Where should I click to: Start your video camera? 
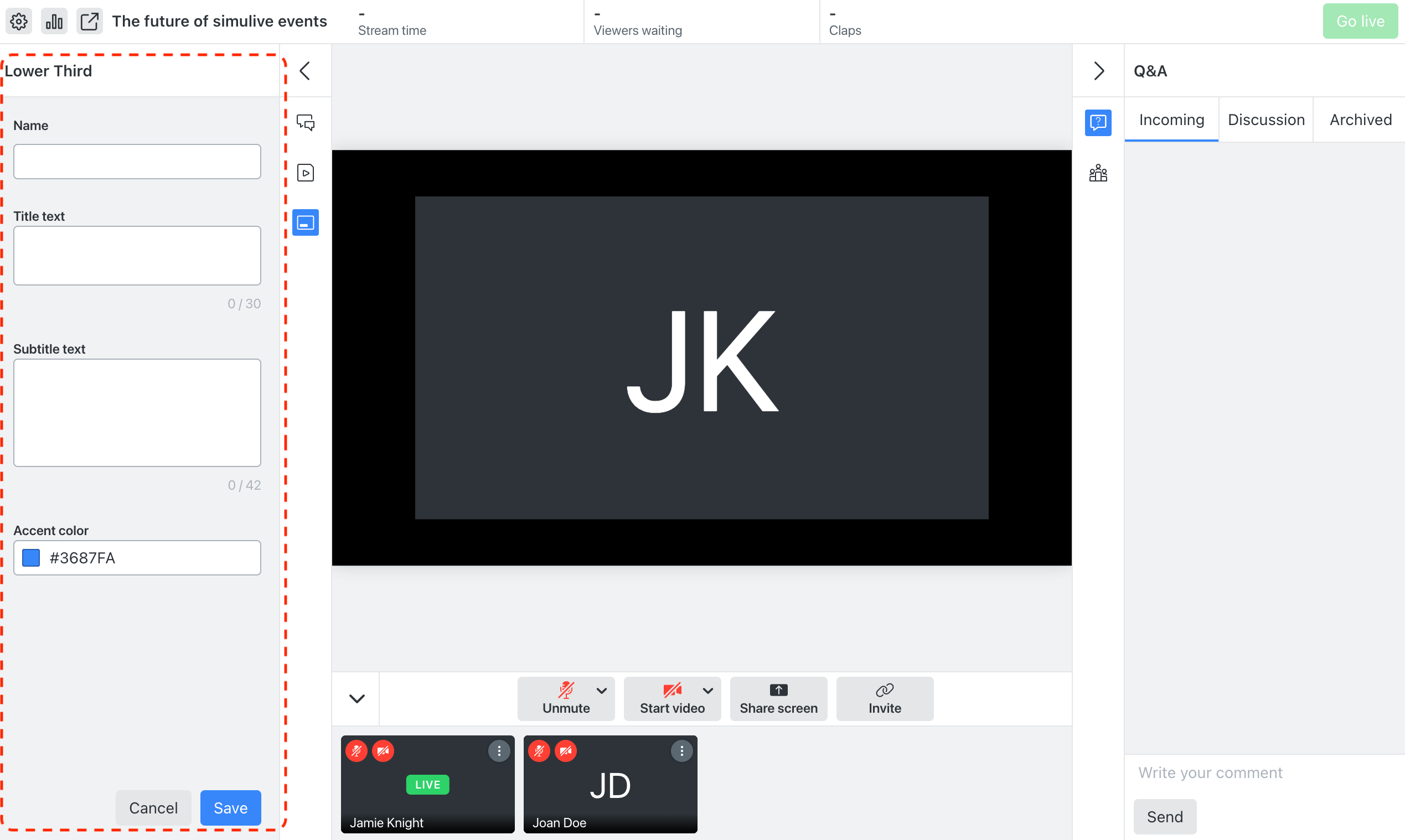click(x=671, y=698)
